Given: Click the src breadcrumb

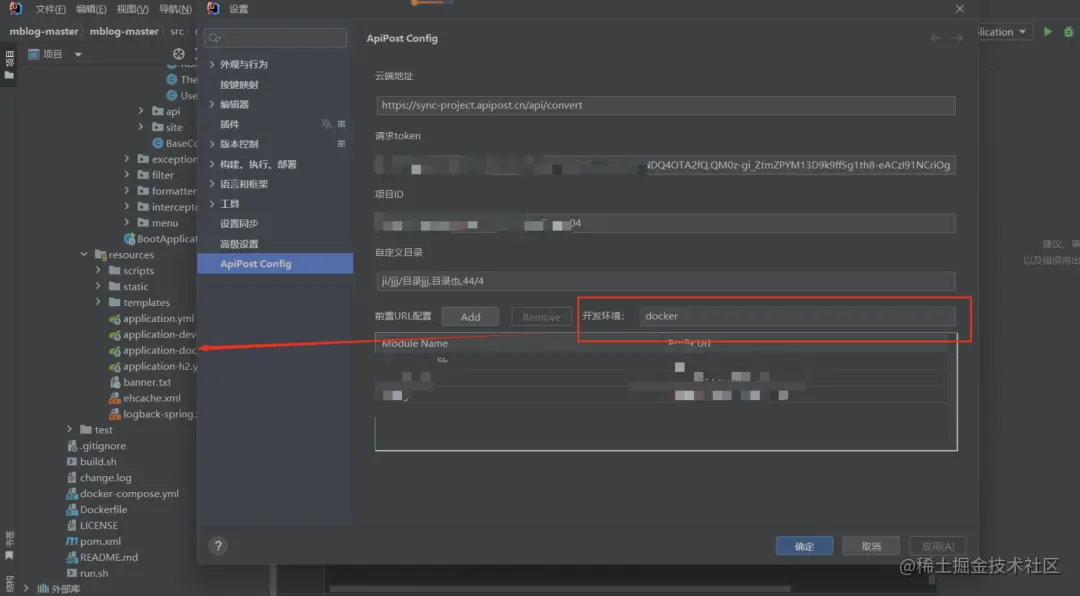Looking at the screenshot, I should pyautogui.click(x=177, y=32).
